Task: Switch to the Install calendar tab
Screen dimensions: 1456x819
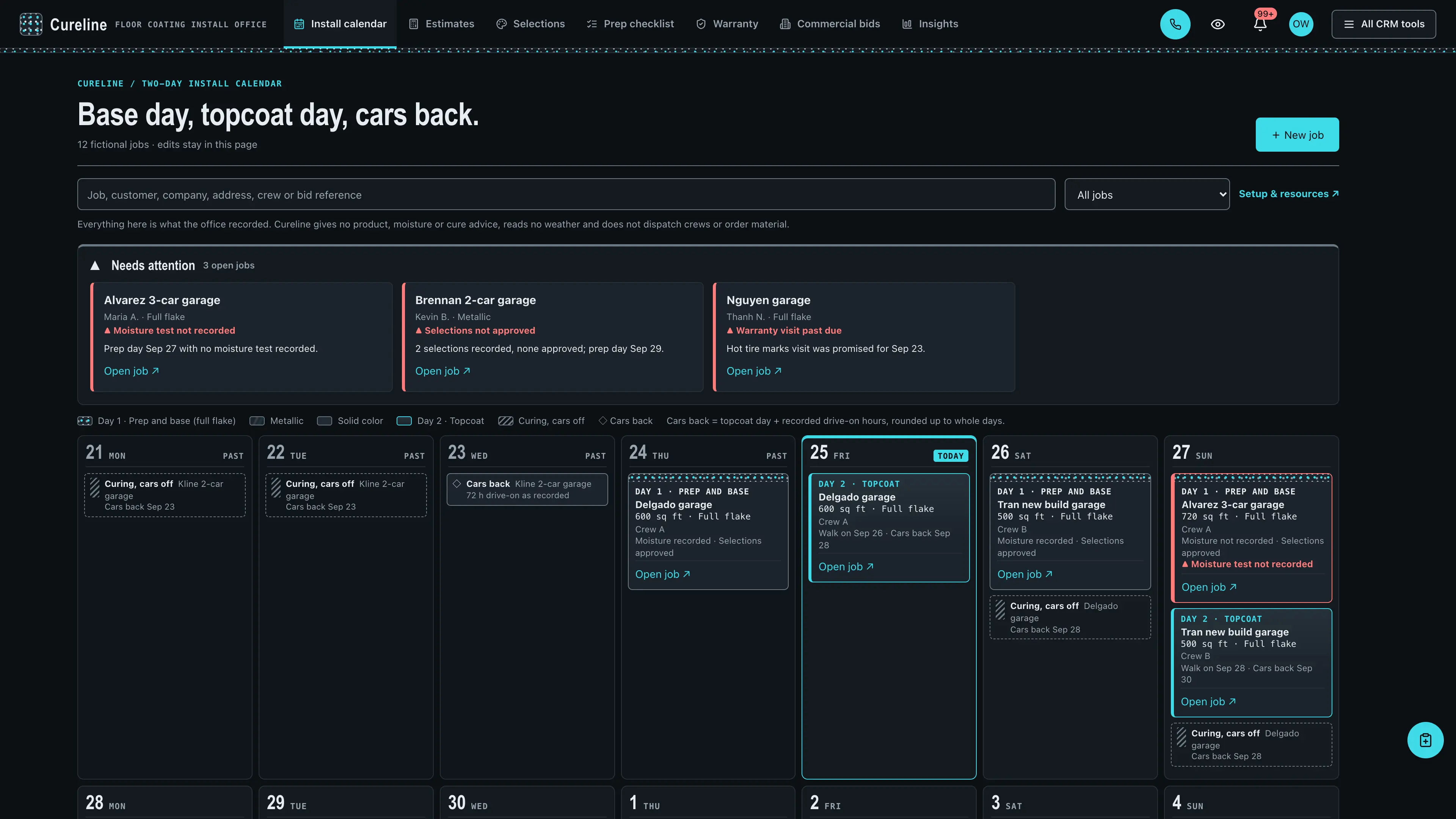Action: point(340,24)
